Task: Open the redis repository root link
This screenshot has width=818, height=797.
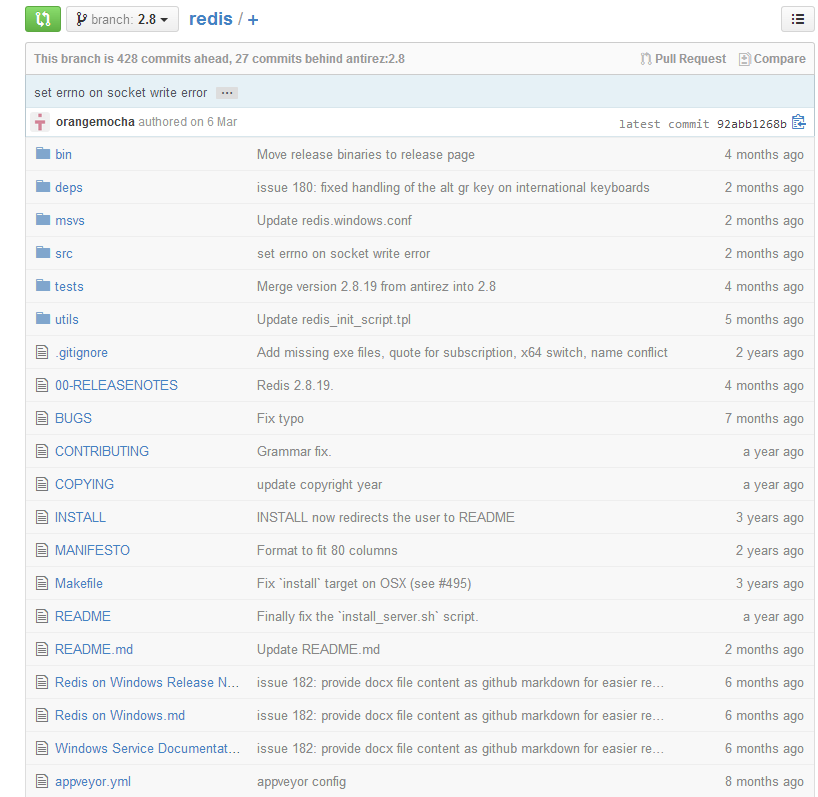Action: coord(211,19)
